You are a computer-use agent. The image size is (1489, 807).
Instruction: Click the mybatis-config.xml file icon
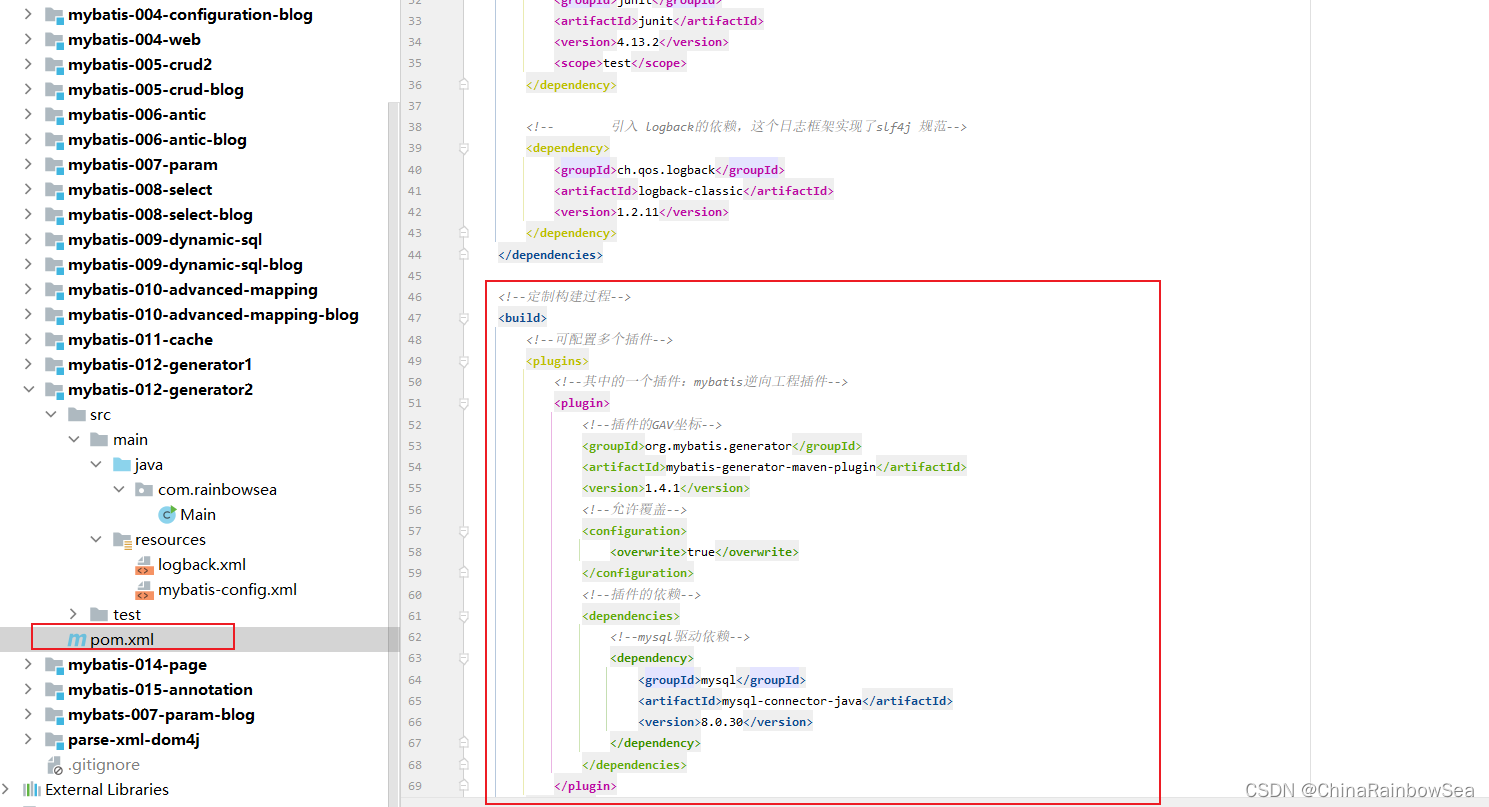coord(144,590)
